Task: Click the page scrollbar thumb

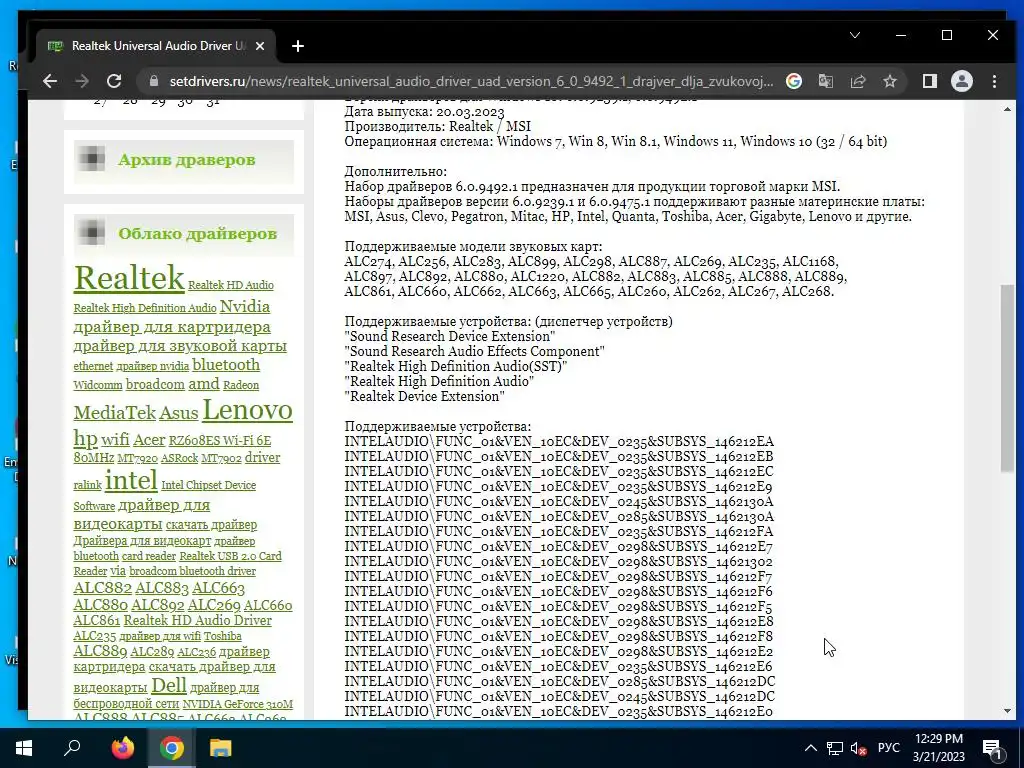Action: pos(1007,377)
